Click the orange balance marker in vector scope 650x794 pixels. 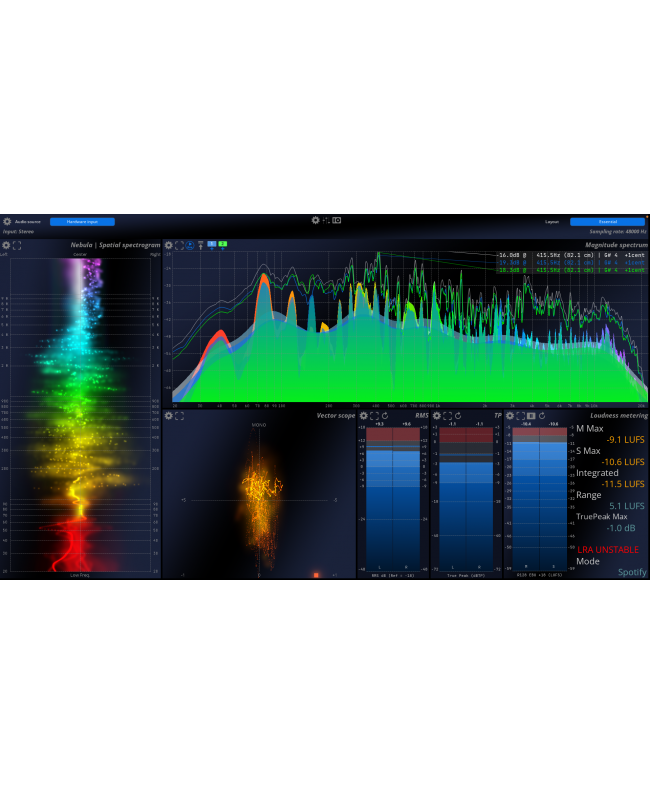coord(316,575)
